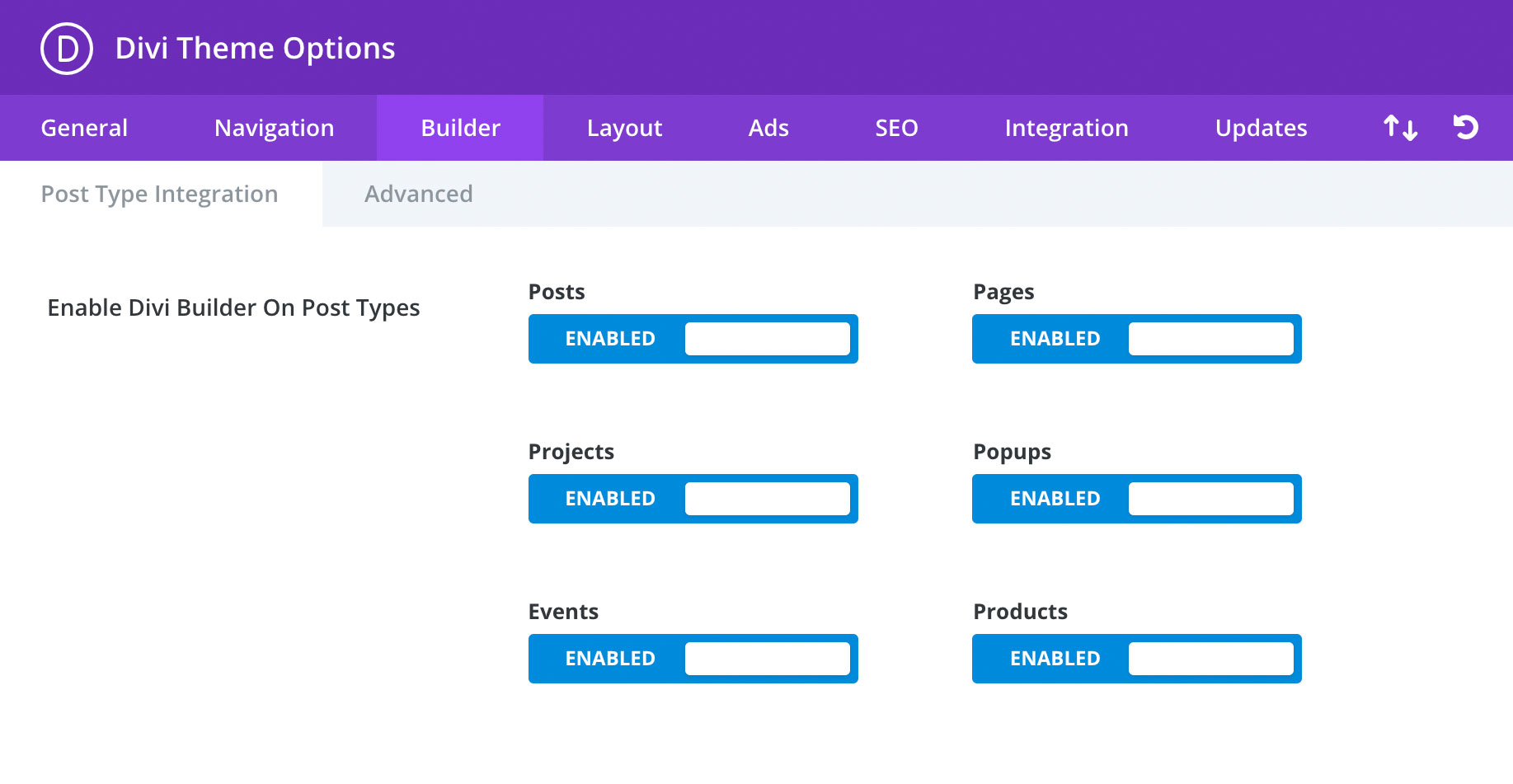Click the Posts label
Viewport: 1513px width, 784px height.
tap(557, 292)
